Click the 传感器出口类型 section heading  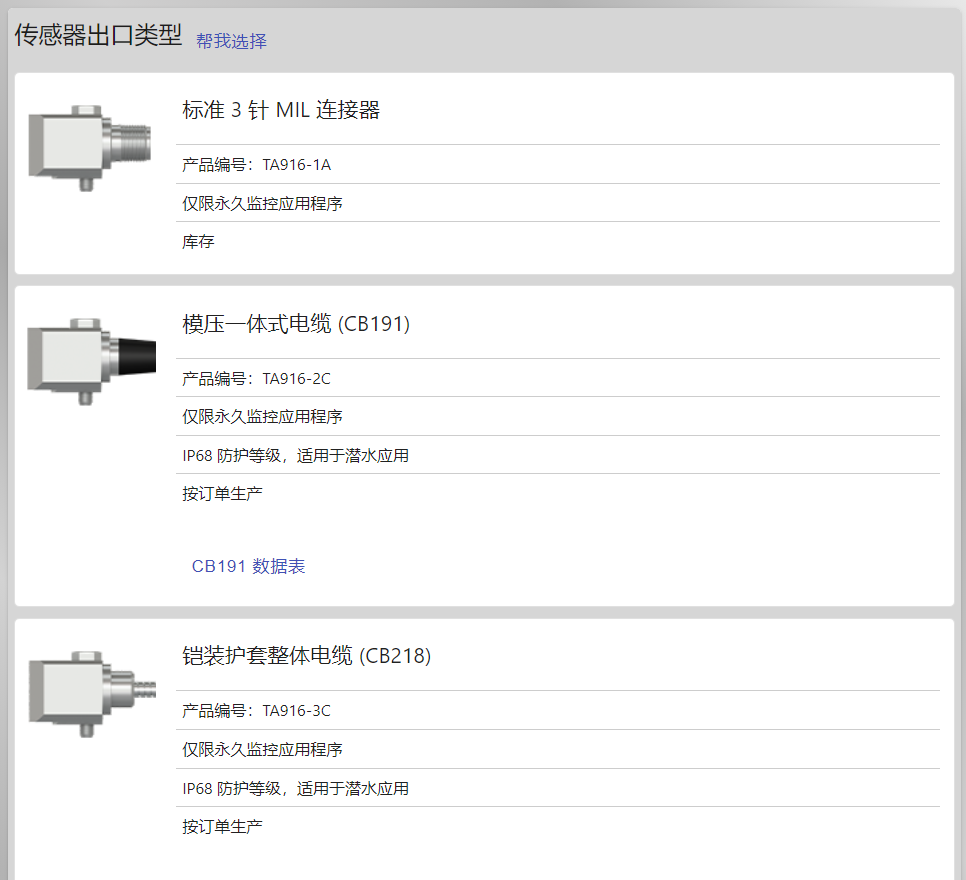98,35
